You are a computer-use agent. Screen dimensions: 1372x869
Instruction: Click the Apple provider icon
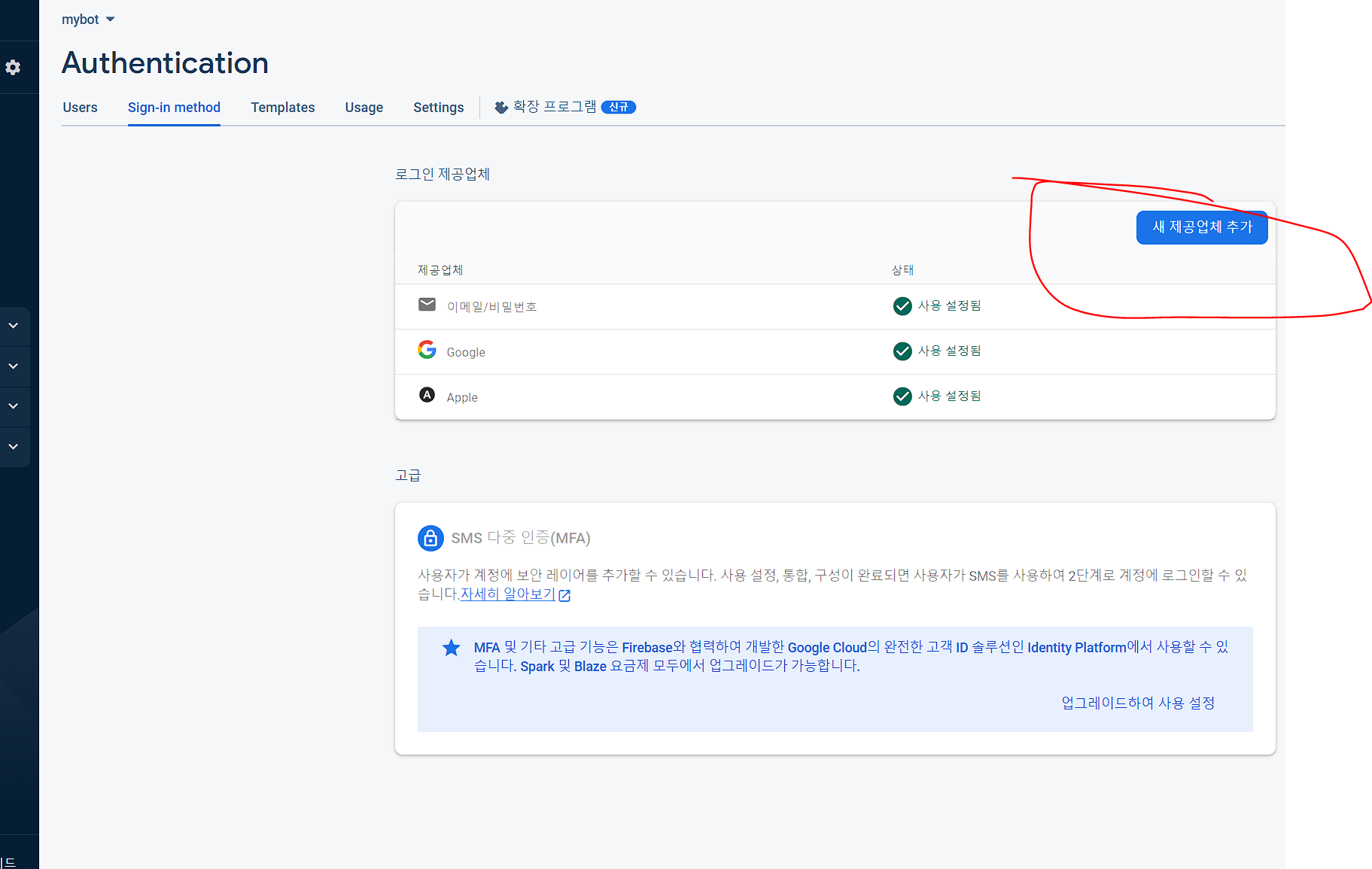point(427,395)
